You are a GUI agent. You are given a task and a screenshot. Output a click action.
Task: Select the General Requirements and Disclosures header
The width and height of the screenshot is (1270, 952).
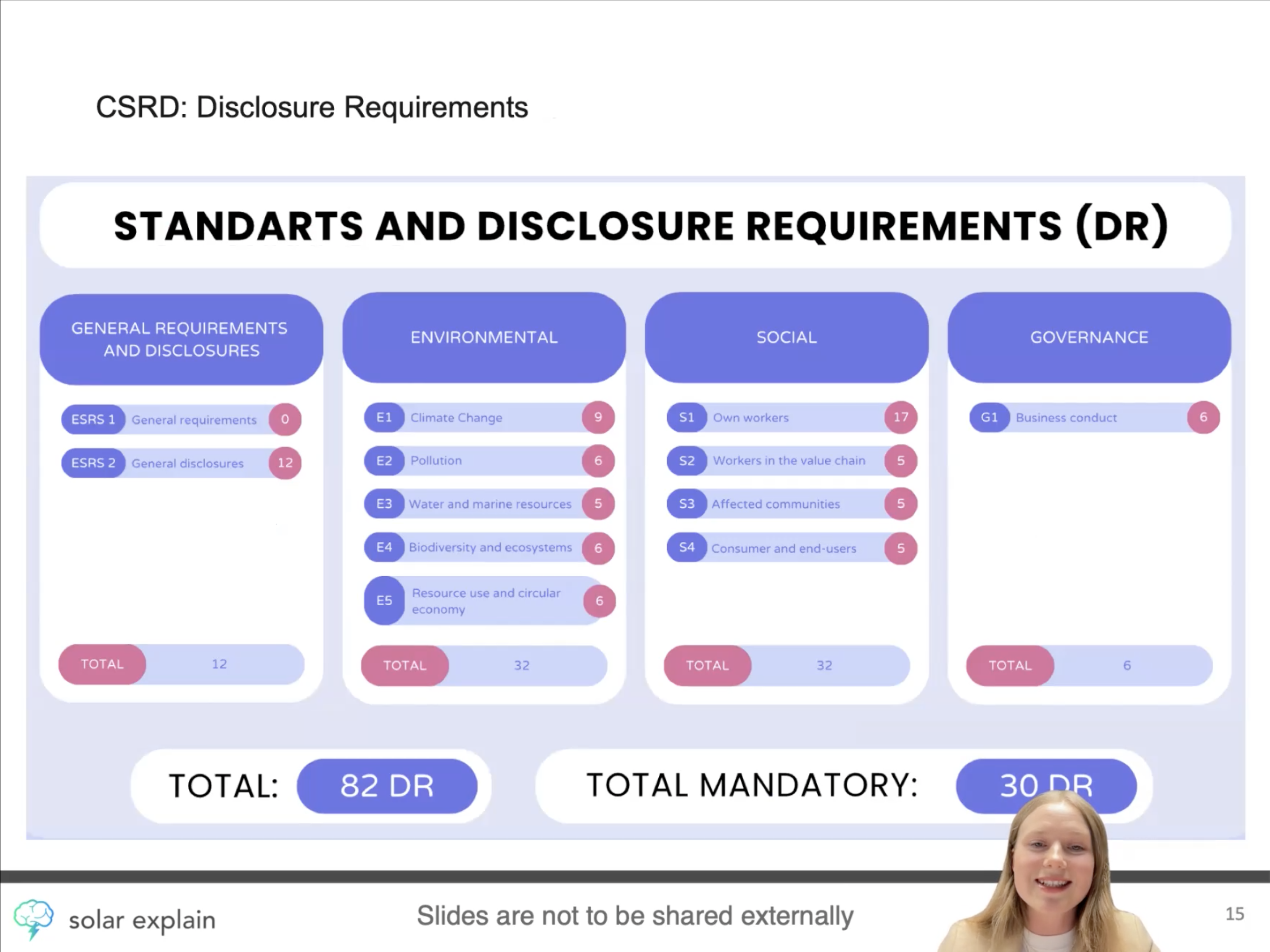point(181,339)
